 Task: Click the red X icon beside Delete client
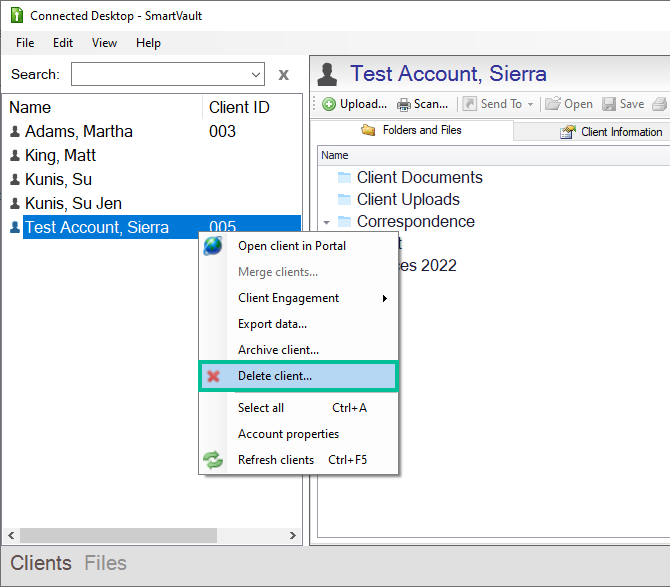coord(213,376)
